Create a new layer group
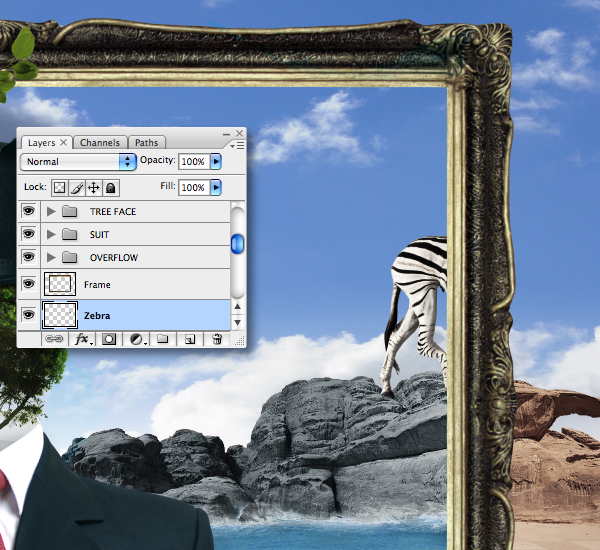The width and height of the screenshot is (600, 550). tap(163, 339)
